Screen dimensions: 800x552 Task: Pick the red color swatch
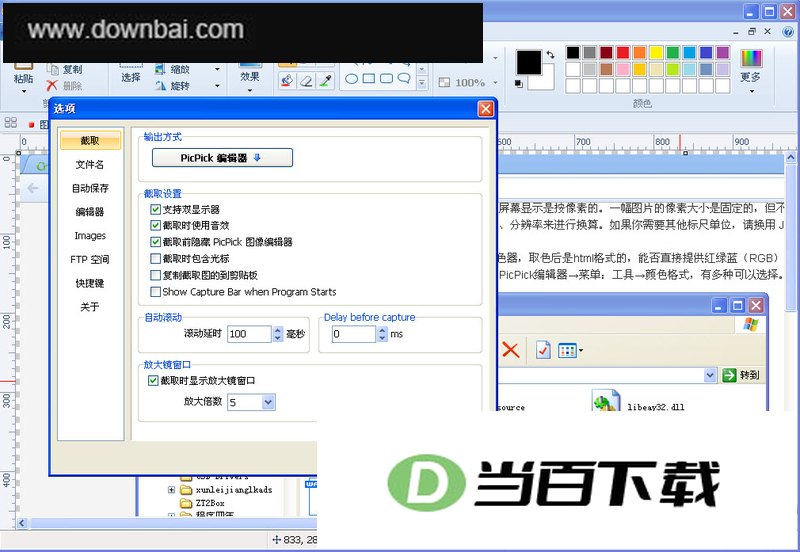(x=622, y=53)
